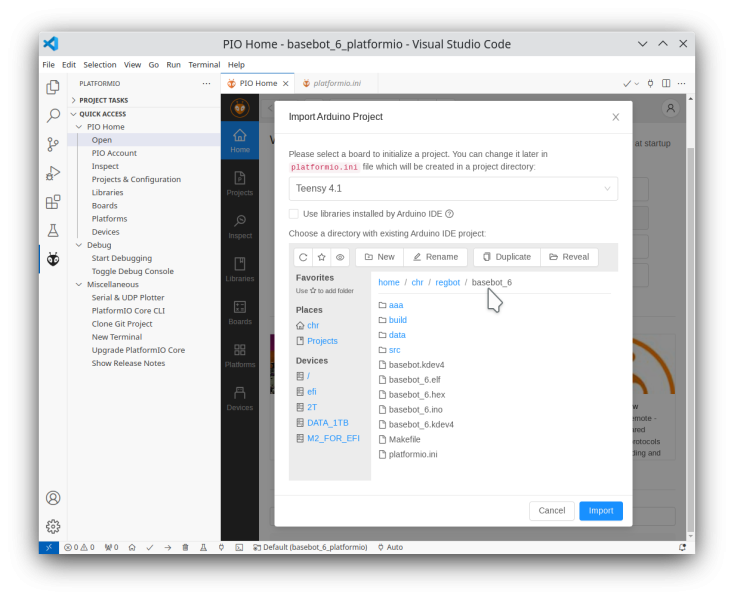The width and height of the screenshot is (734, 600).
Task: Open the Manage gear icon
Action: point(53,526)
